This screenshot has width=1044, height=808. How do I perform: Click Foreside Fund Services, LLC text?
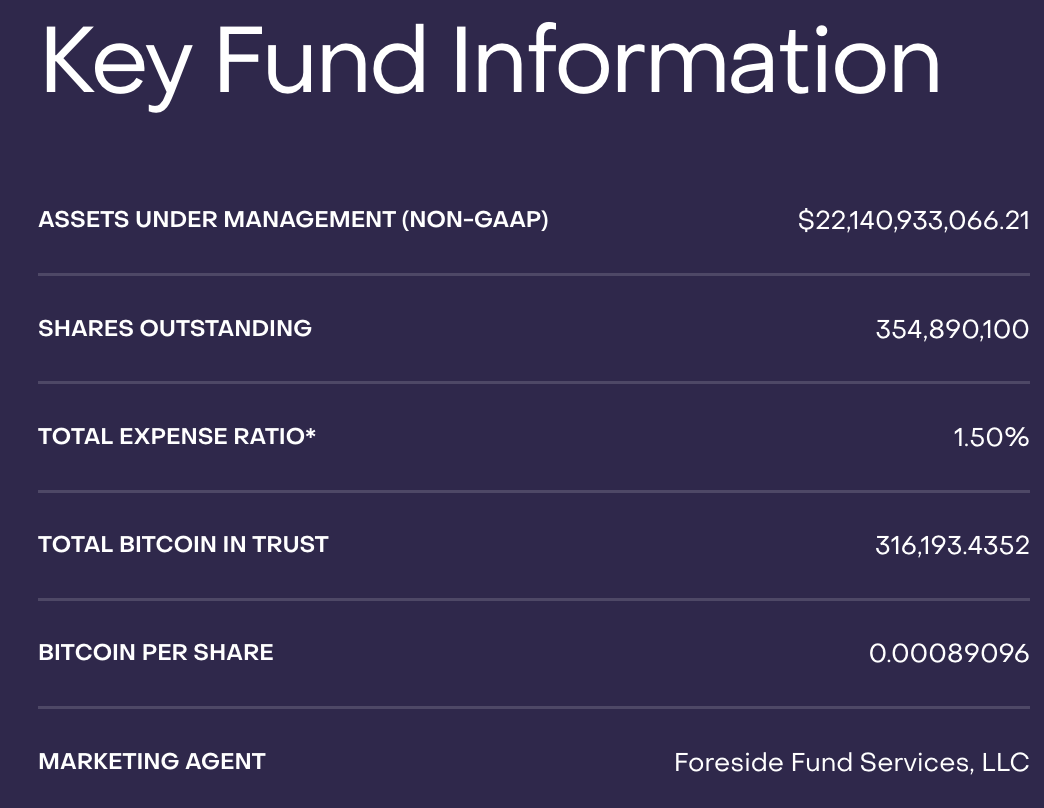(852, 762)
